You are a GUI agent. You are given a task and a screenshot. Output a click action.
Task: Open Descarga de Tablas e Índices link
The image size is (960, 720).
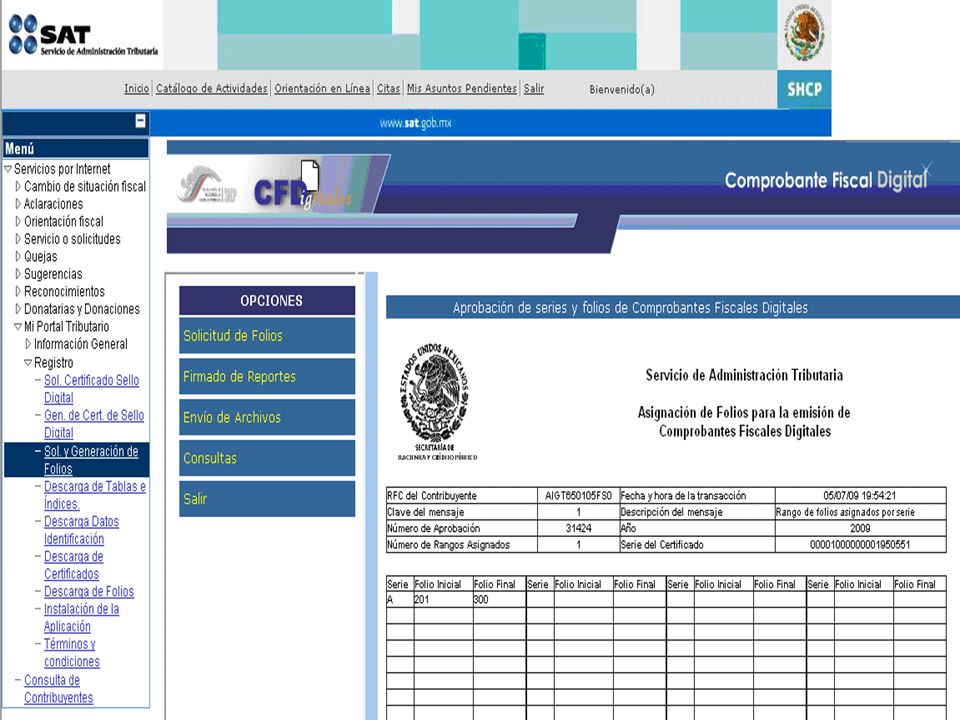(94, 495)
